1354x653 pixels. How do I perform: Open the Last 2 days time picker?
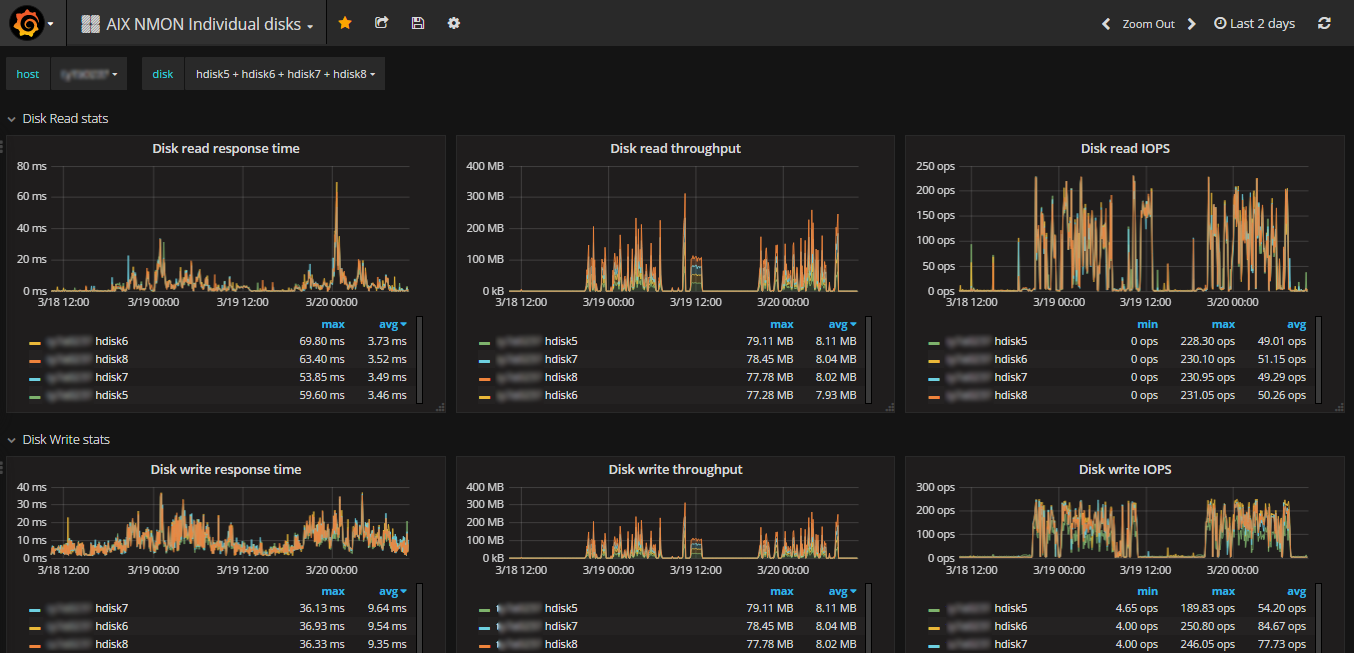coord(1254,24)
